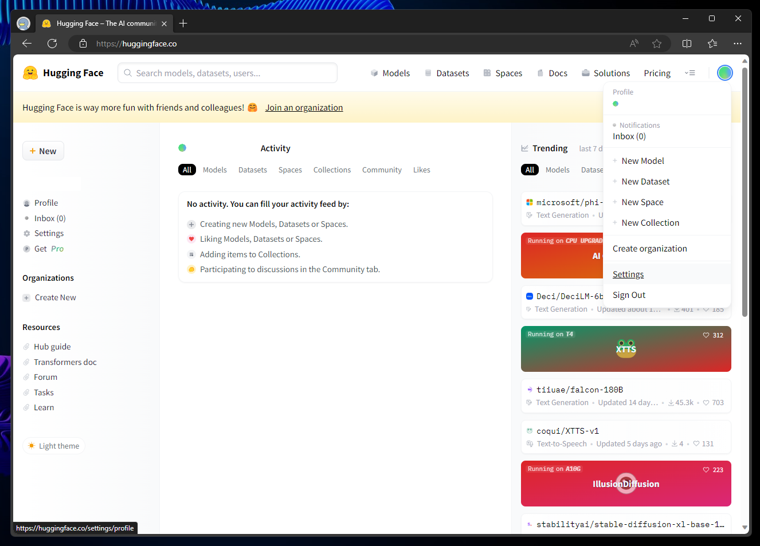This screenshot has height=546, width=760.
Task: Open Profile in the left sidebar
Action: [x=41, y=203]
